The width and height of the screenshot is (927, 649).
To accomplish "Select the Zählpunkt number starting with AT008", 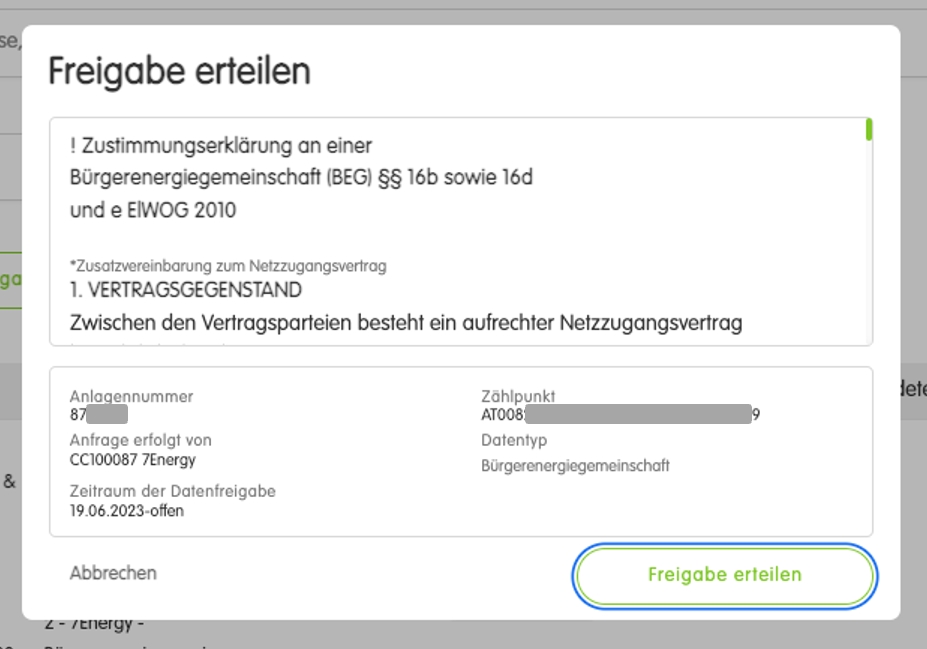I will coord(620,415).
